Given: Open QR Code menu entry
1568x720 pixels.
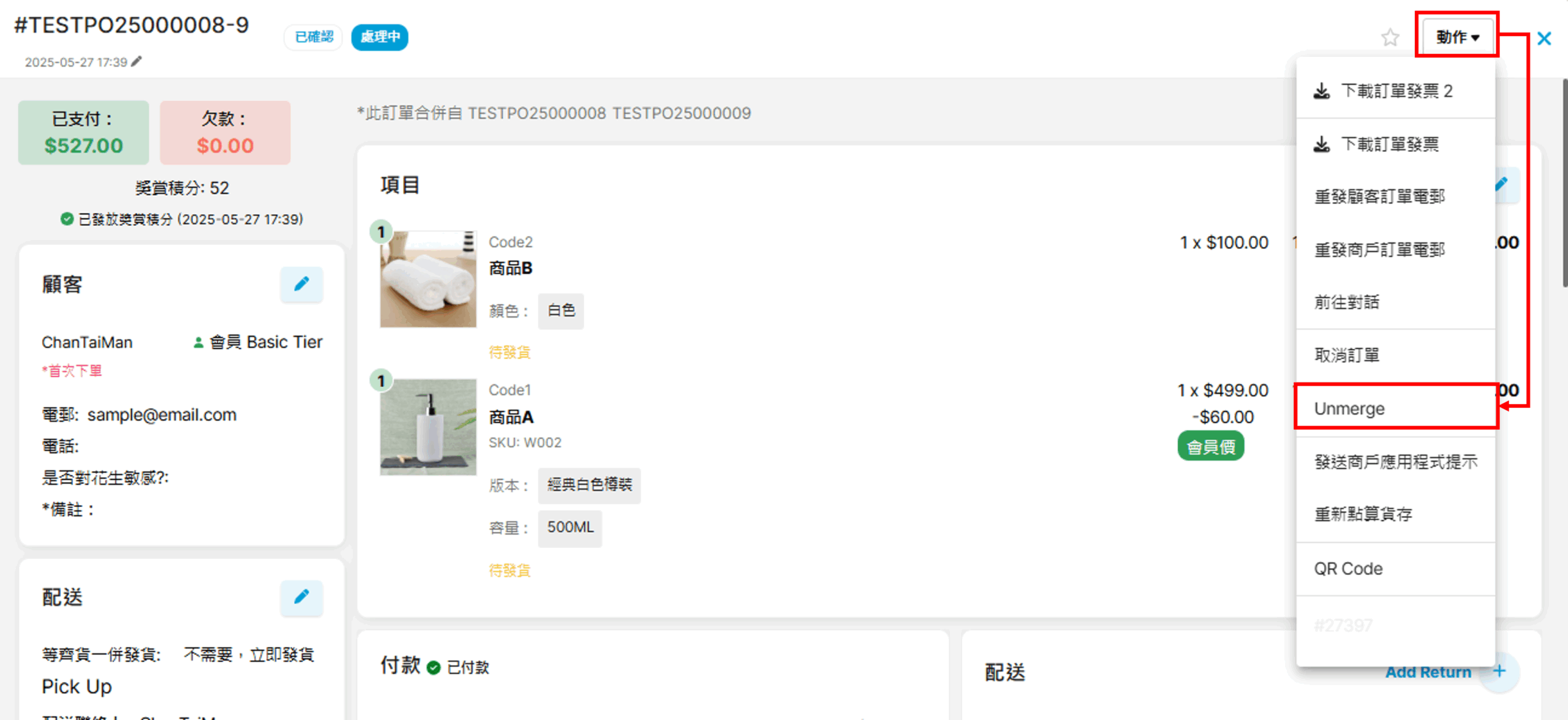Looking at the screenshot, I should point(1348,569).
